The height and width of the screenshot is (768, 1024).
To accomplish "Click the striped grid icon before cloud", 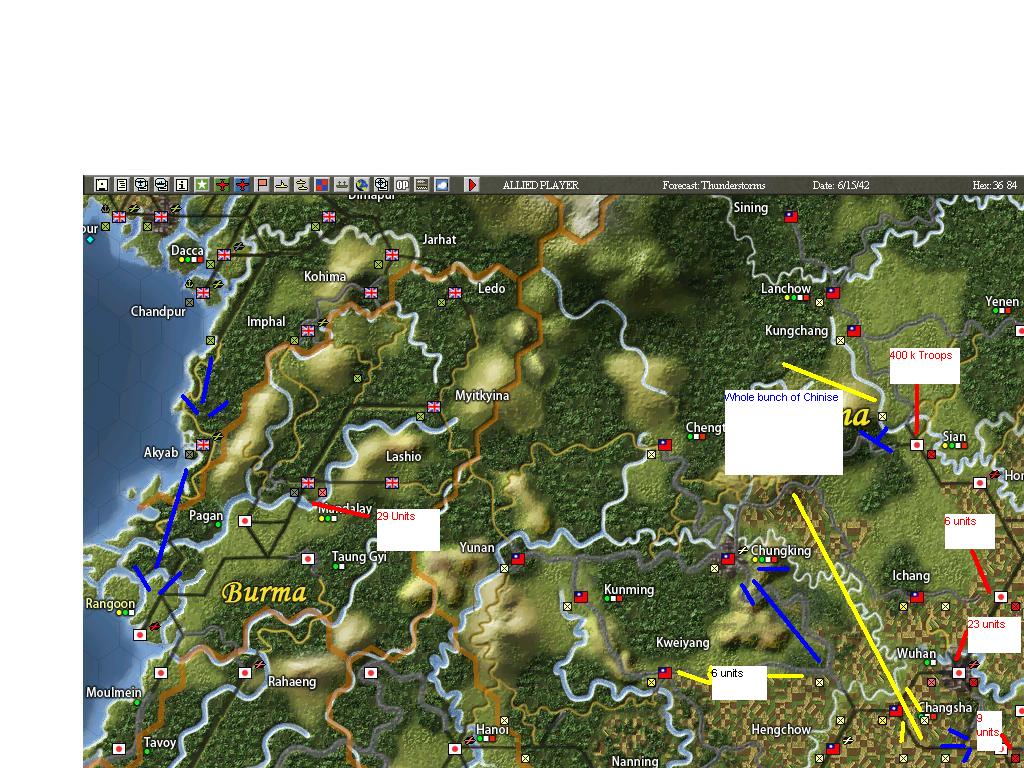I will (x=422, y=185).
